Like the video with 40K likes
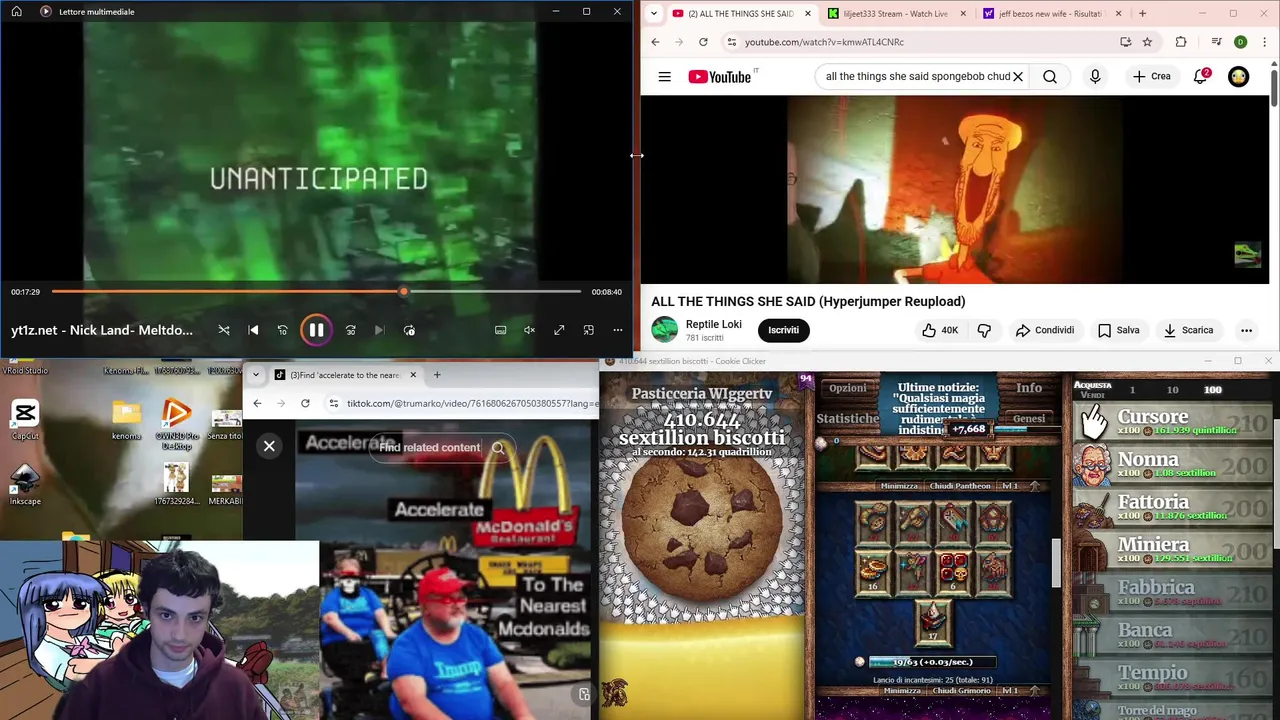 (x=939, y=330)
